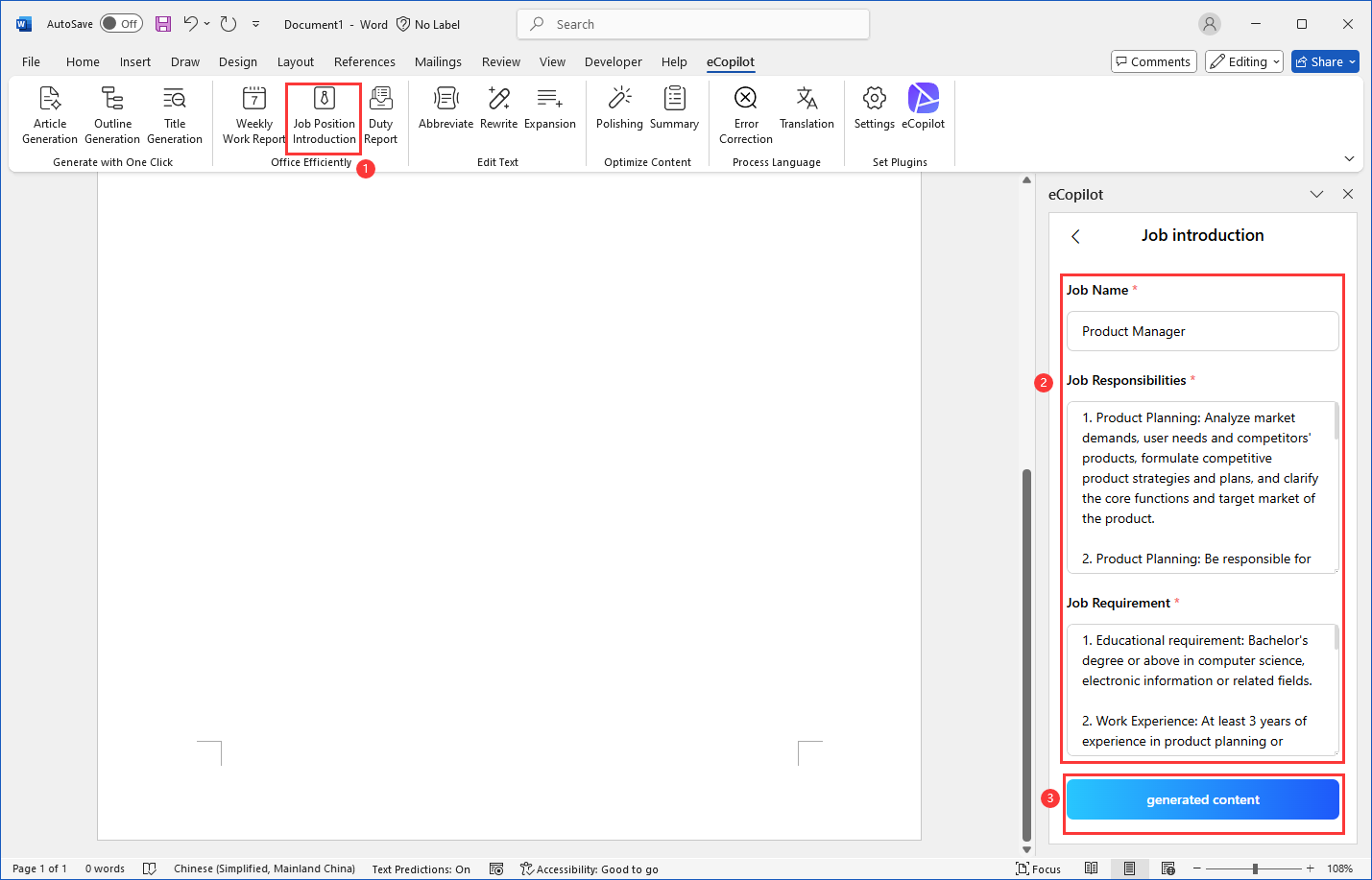Open the Comments panel

(1153, 60)
